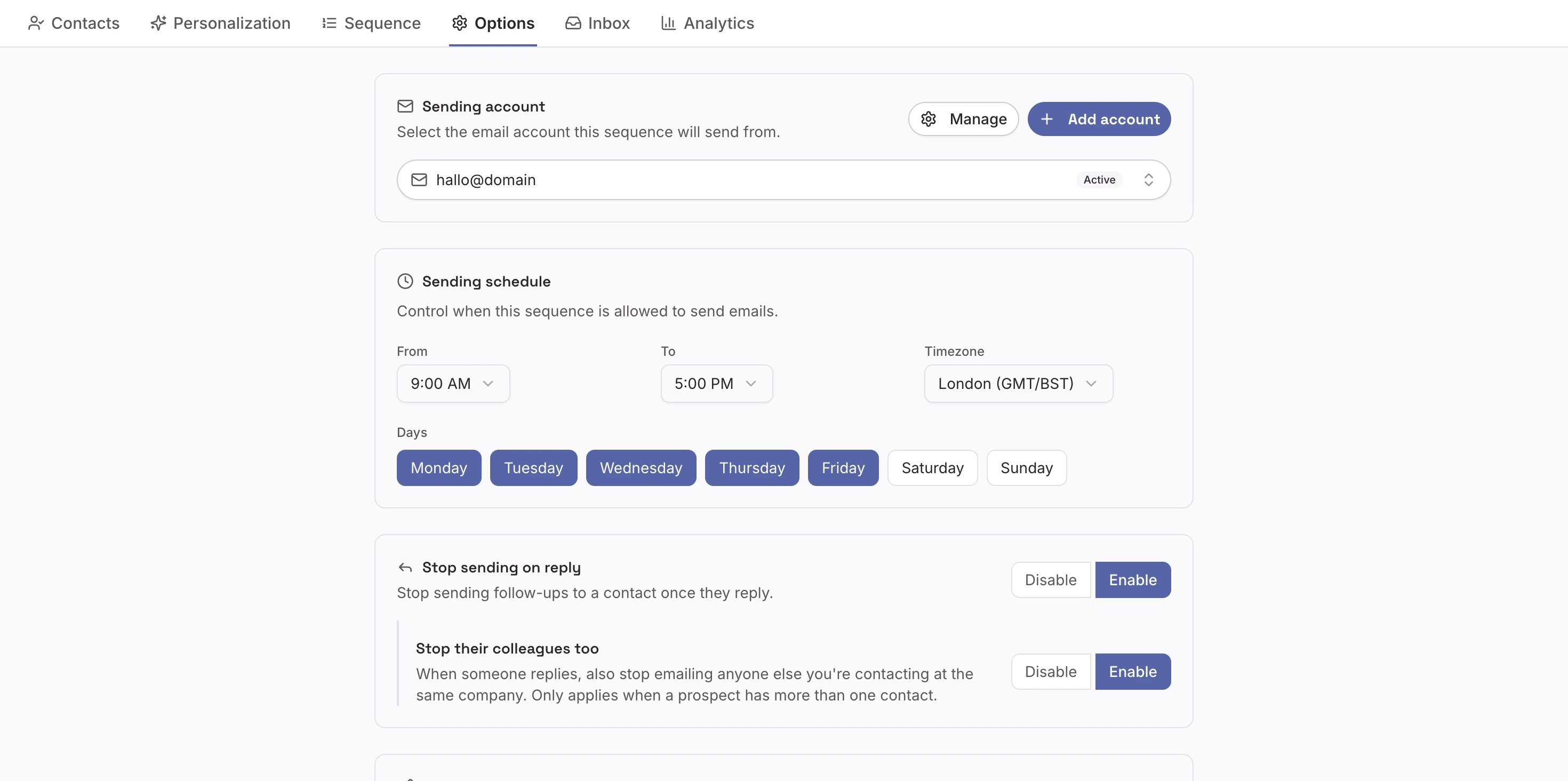Screen dimensions: 1568x781
Task: Click the Analytics bar chart icon
Action: (x=668, y=23)
